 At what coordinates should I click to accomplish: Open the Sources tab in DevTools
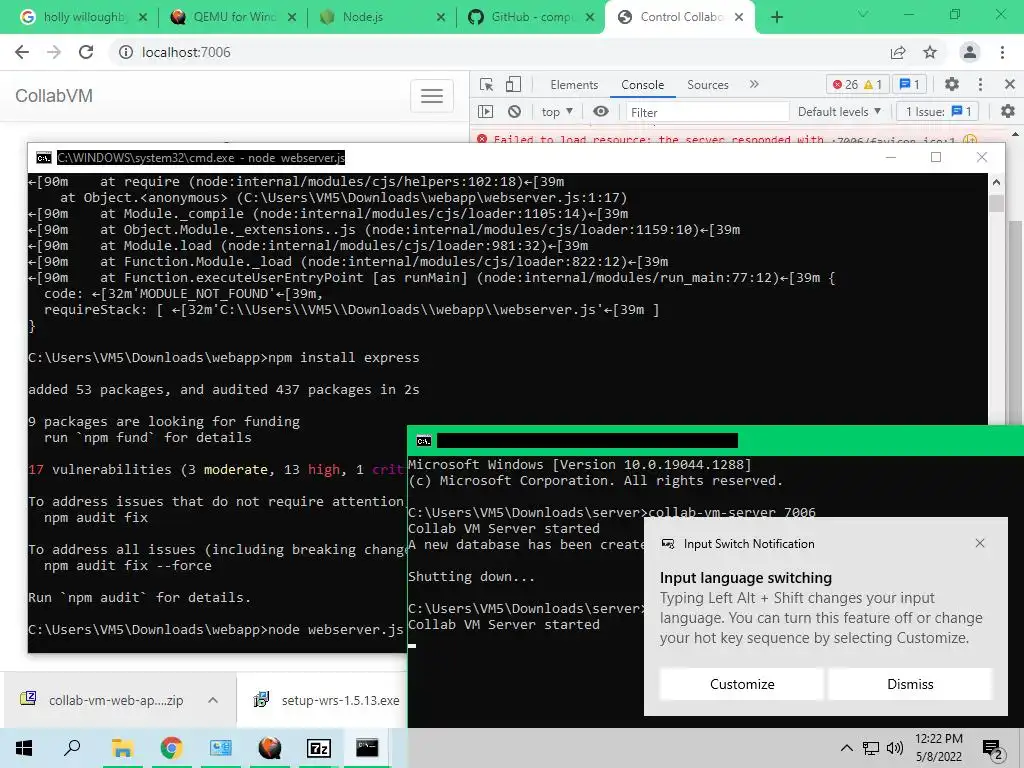707,84
